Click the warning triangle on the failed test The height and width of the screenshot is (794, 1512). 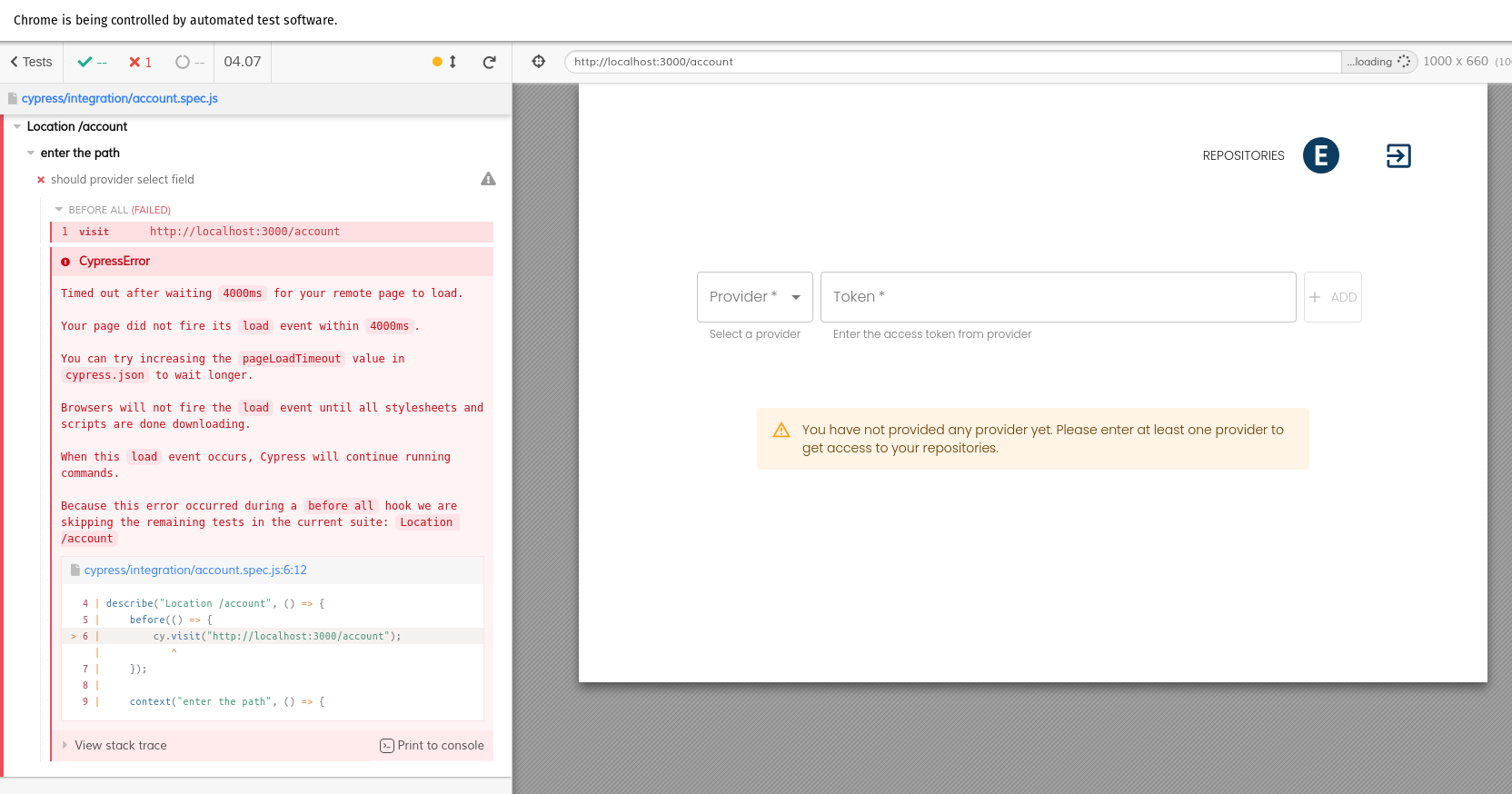(489, 179)
